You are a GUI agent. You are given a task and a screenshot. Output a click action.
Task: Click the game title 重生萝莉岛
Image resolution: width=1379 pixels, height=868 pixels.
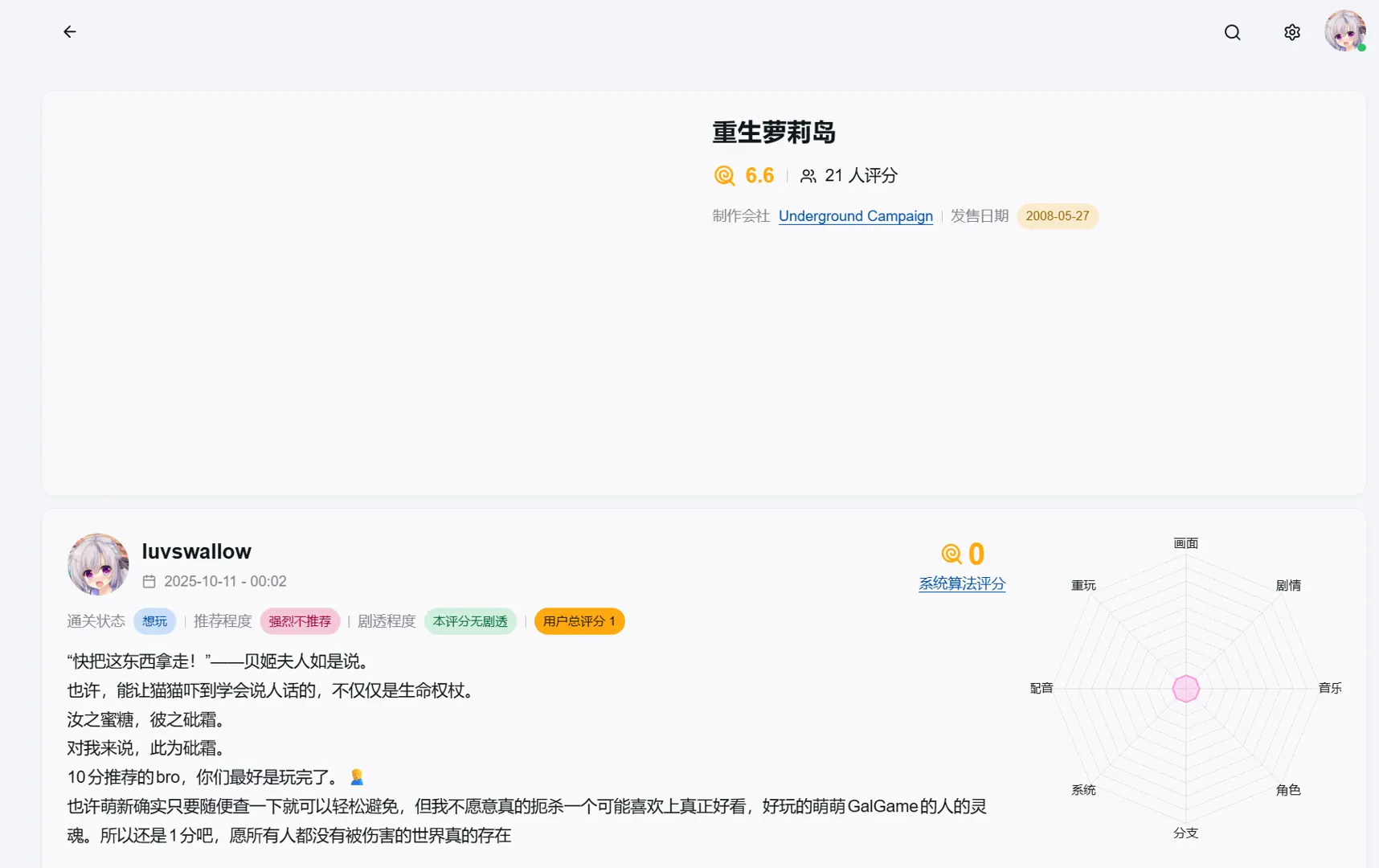point(774,133)
